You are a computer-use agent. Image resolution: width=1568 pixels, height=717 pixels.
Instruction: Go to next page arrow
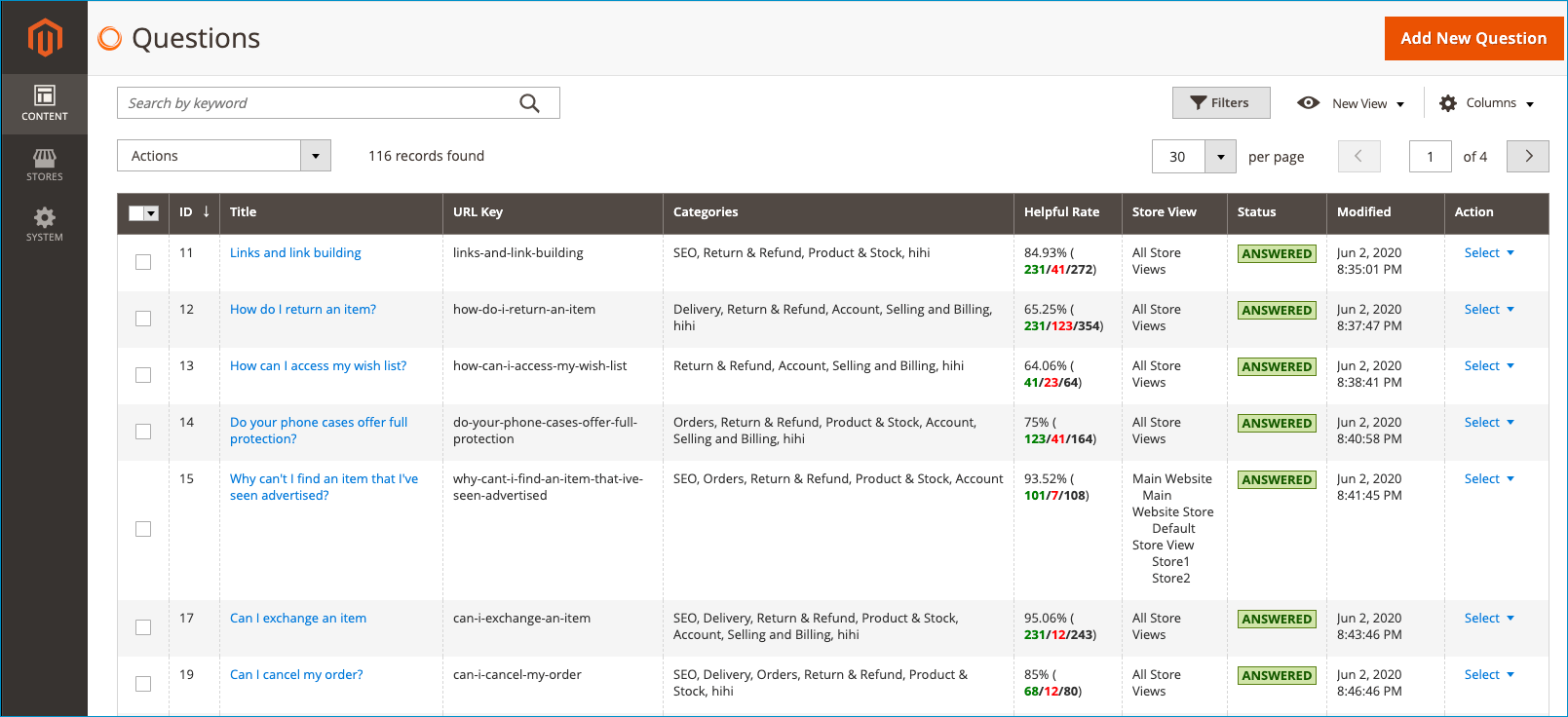1527,156
